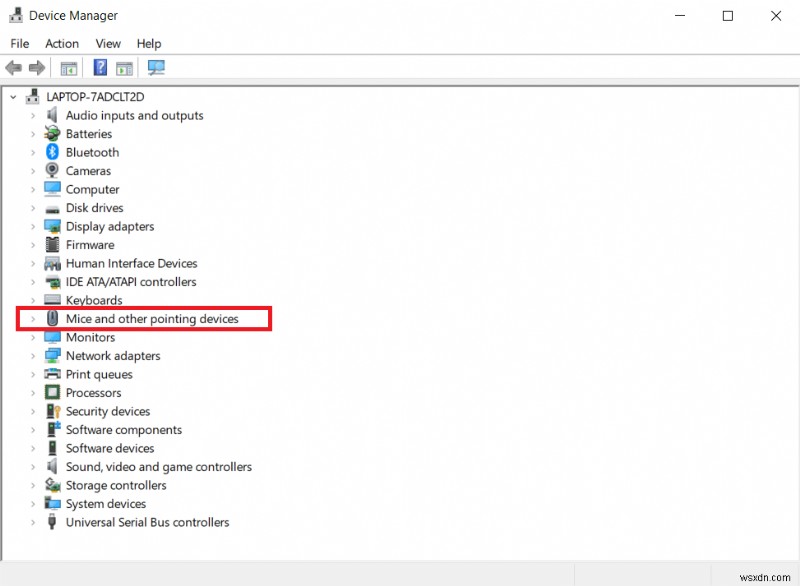This screenshot has width=800, height=586.
Task: Click the Audio inputs speaker icon
Action: 52,115
